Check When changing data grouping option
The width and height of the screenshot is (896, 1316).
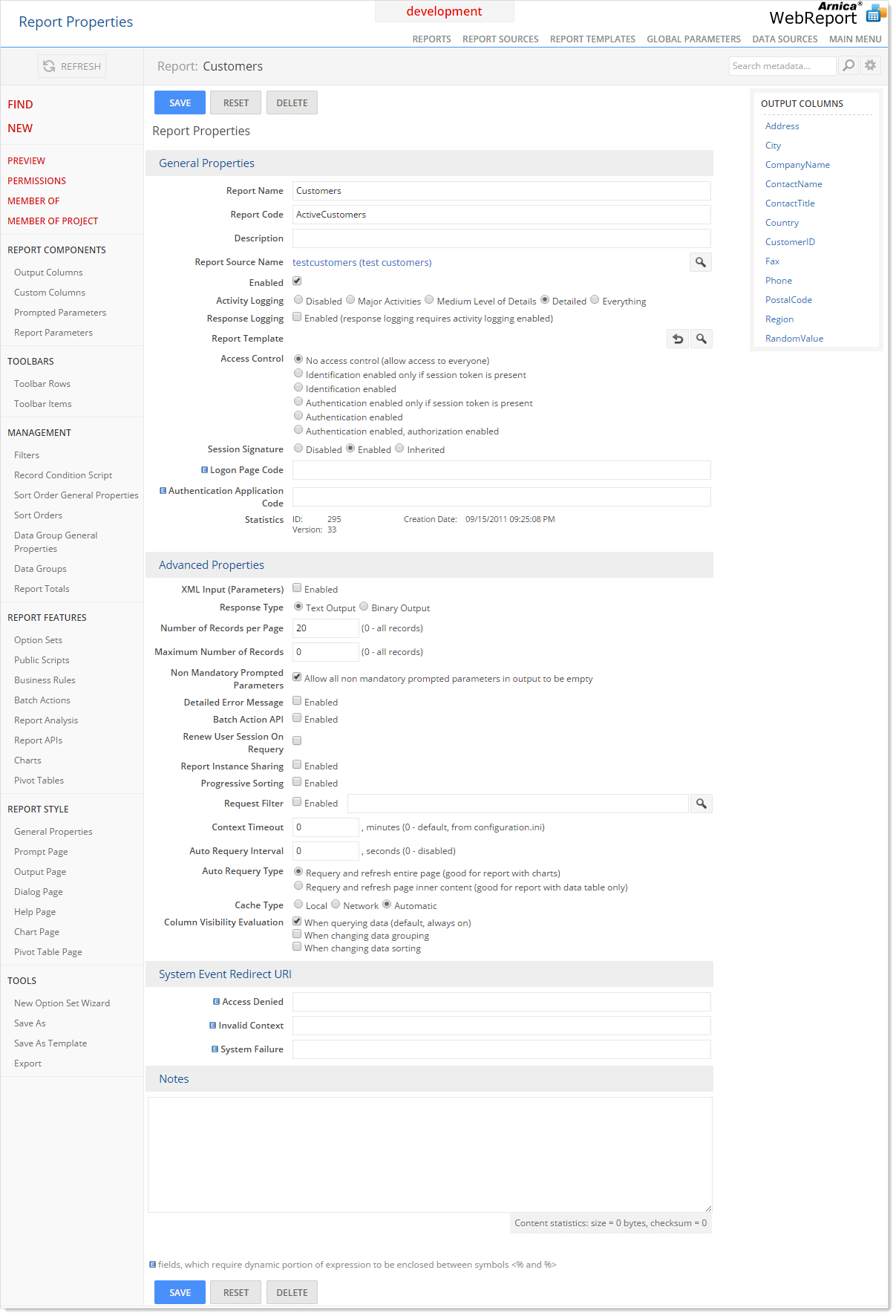(x=297, y=934)
